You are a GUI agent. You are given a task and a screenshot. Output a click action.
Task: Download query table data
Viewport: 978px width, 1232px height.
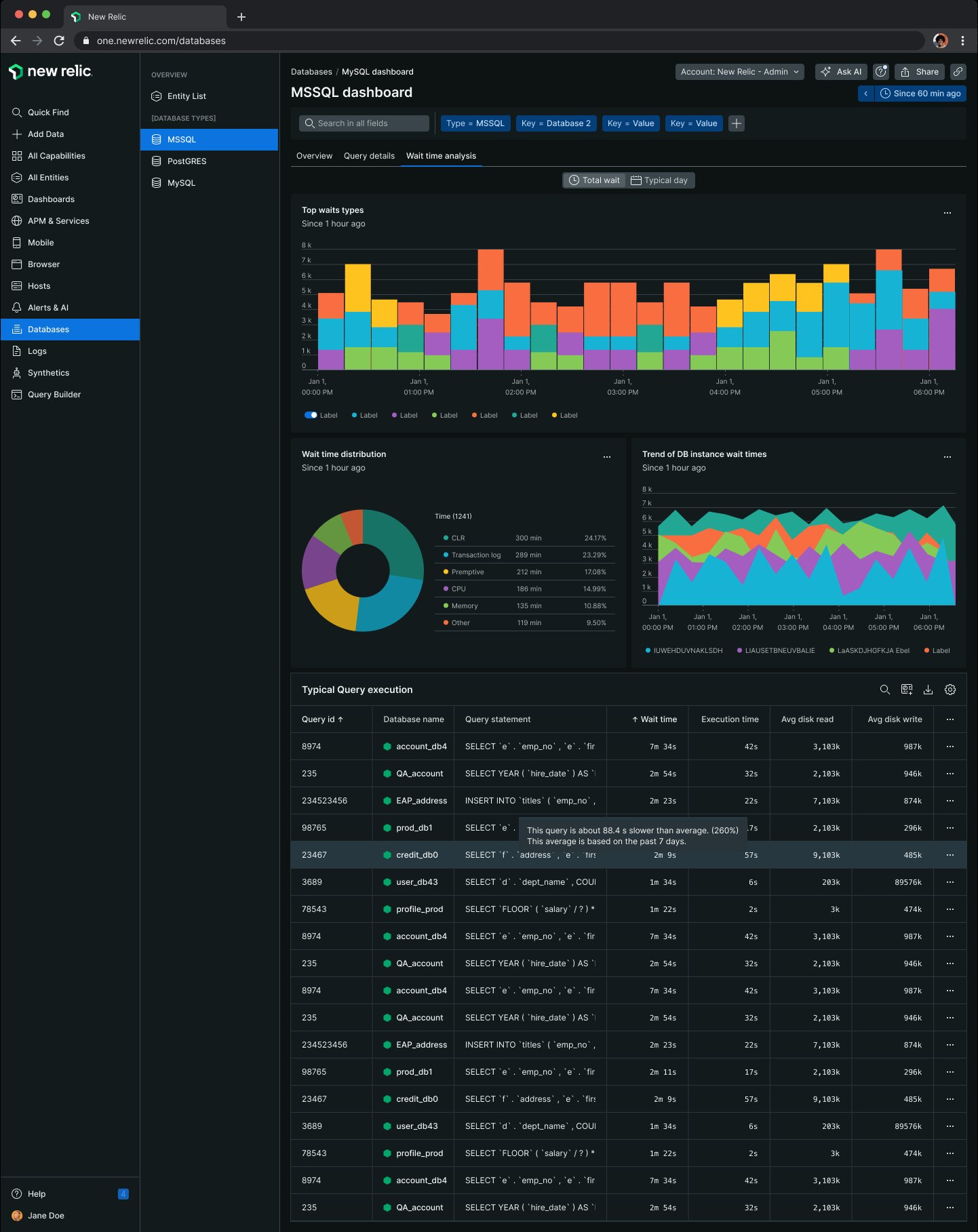(928, 690)
